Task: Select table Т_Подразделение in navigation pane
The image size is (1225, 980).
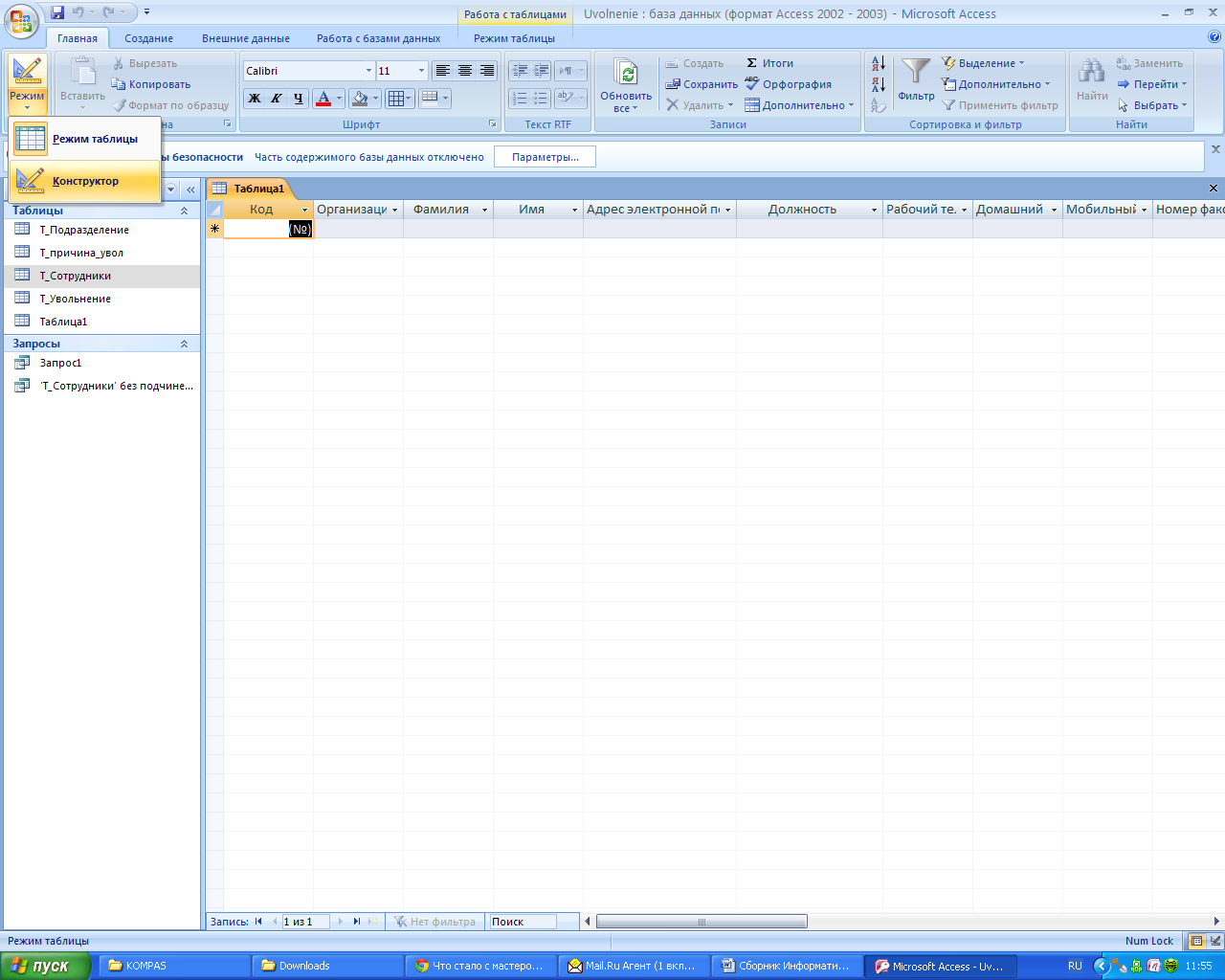Action: [x=102, y=230]
